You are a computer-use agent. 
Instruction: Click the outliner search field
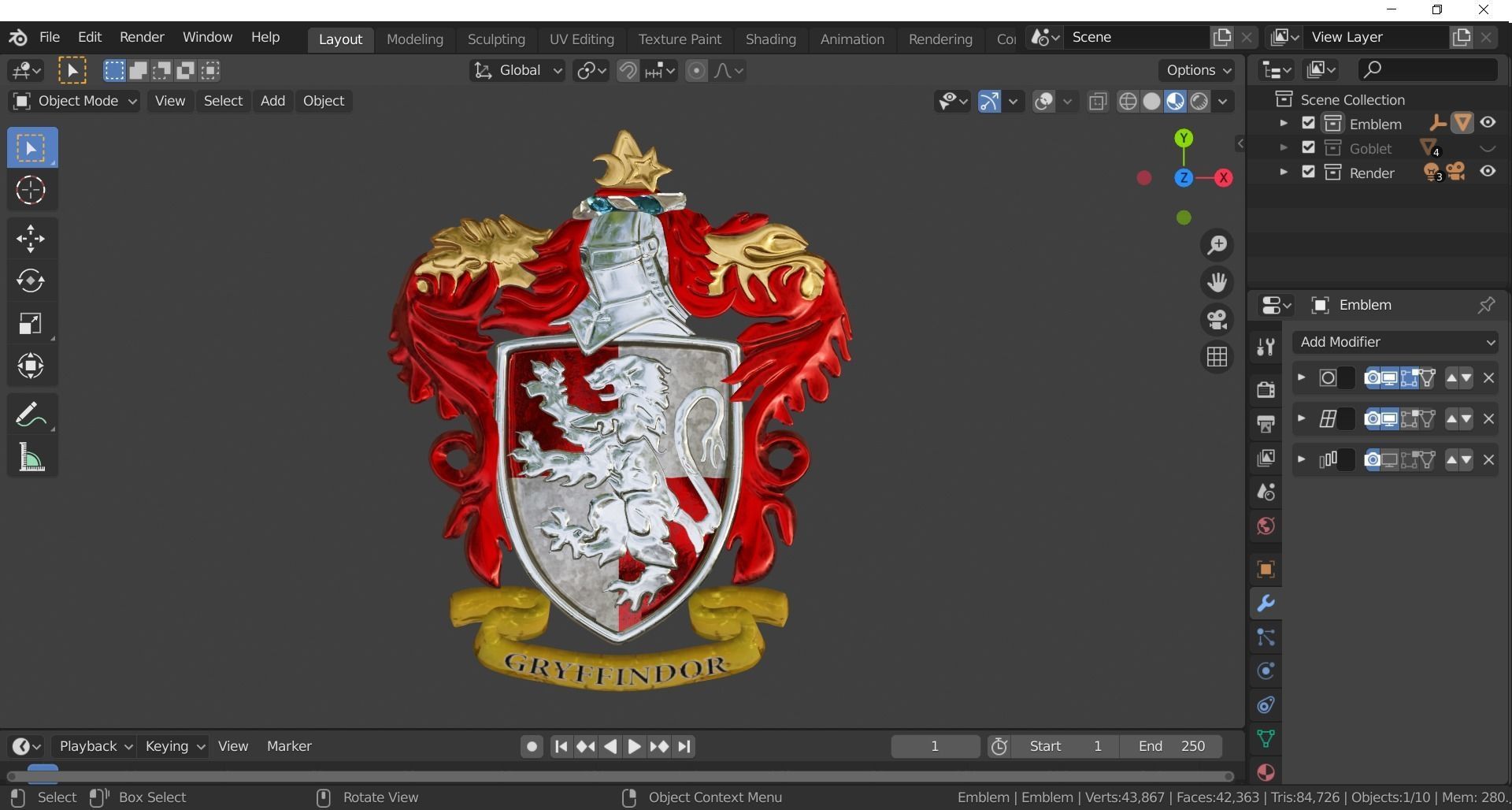pos(1428,70)
